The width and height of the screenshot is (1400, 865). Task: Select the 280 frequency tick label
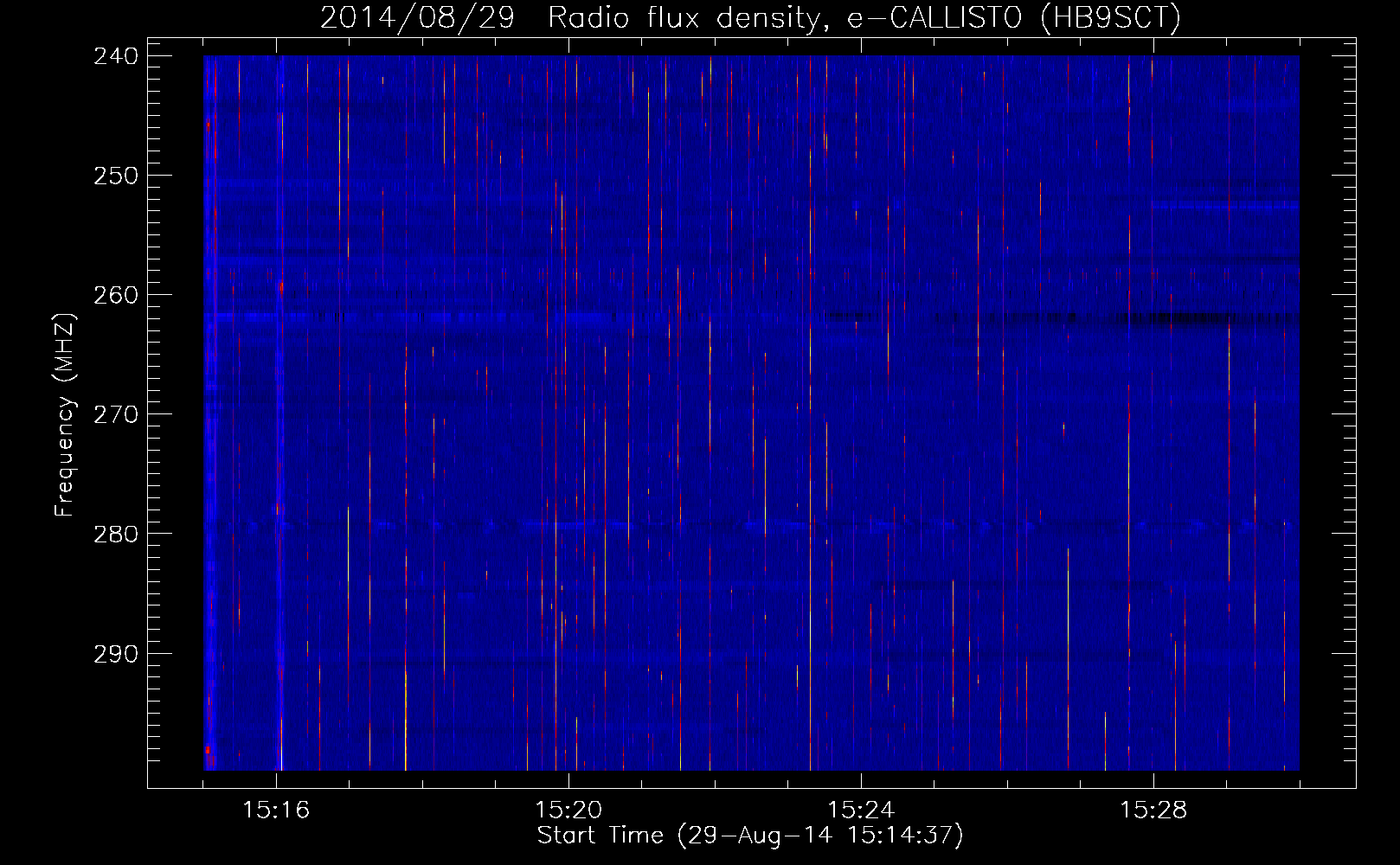click(x=116, y=534)
